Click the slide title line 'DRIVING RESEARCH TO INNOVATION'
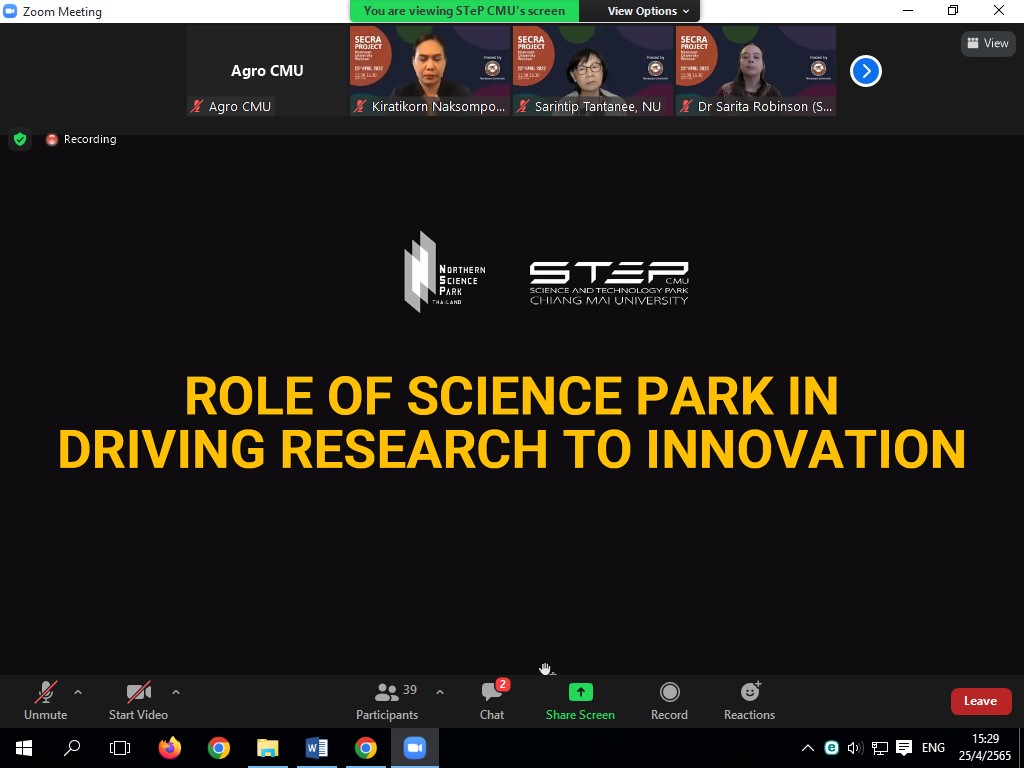This screenshot has width=1024, height=768. point(512,449)
